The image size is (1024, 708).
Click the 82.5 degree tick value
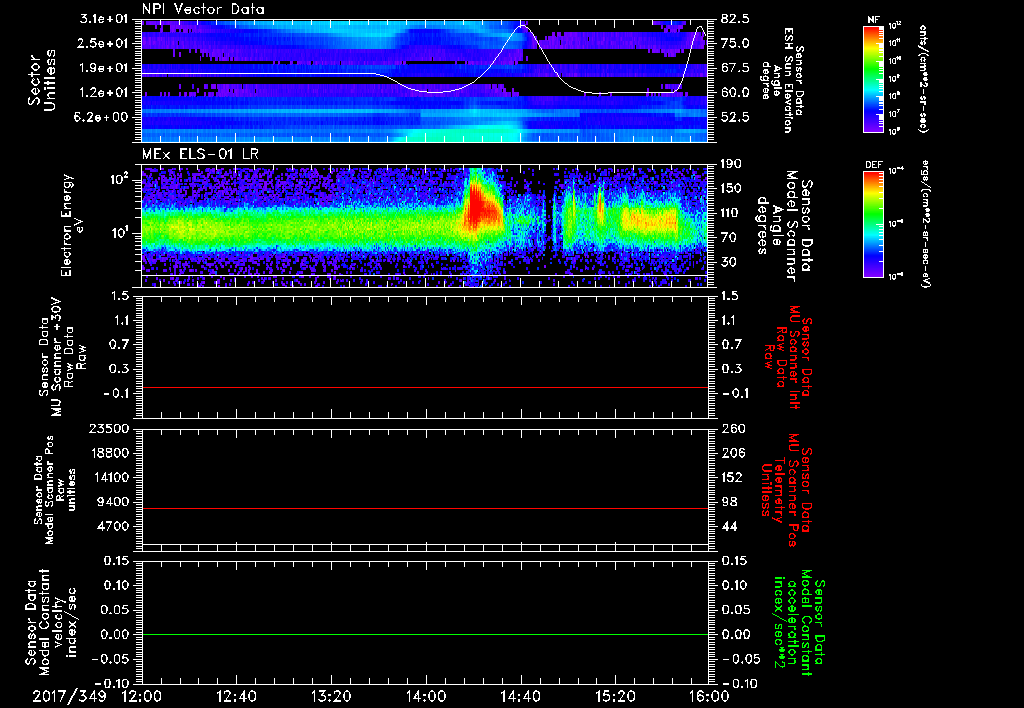coord(735,19)
